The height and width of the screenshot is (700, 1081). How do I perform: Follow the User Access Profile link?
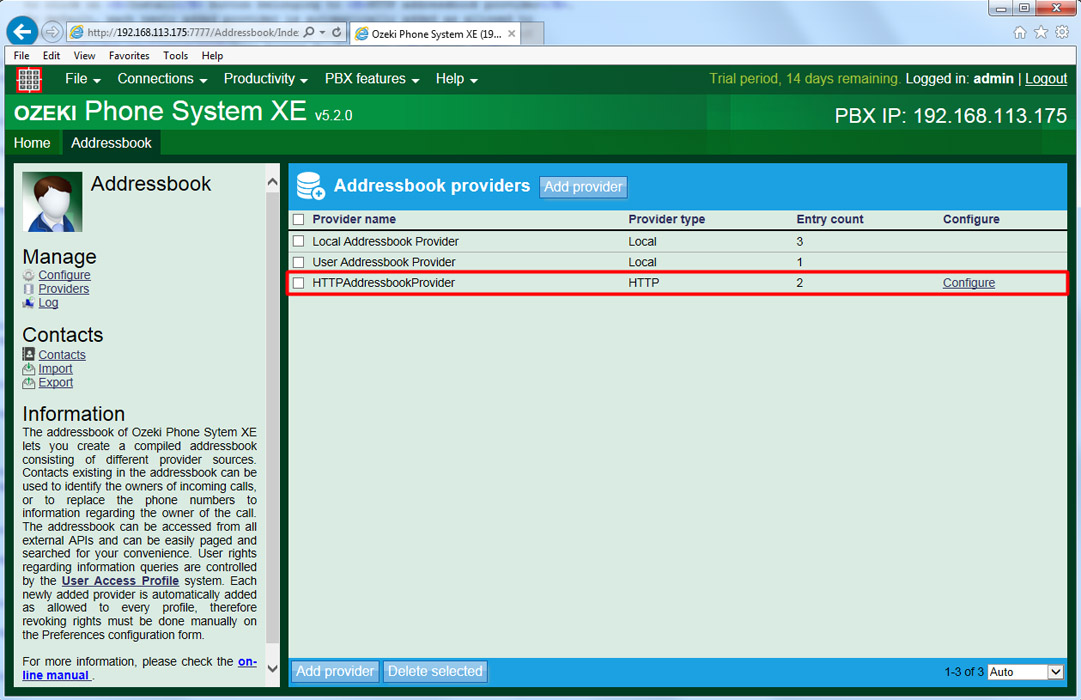point(121,581)
